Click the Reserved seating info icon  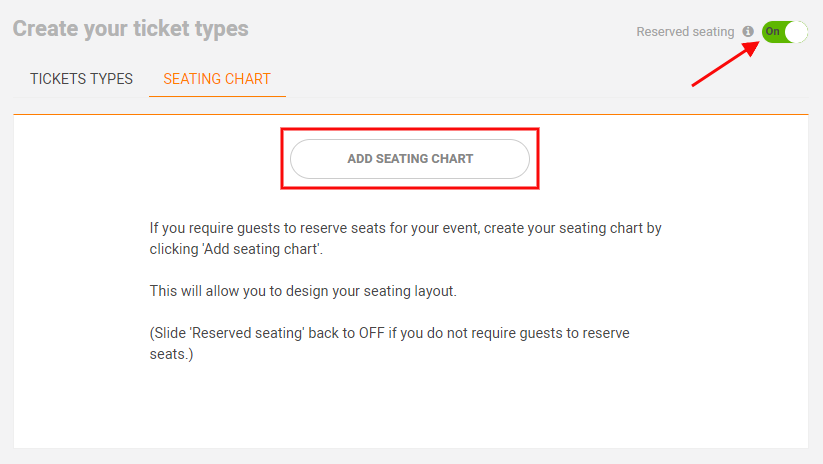coord(748,31)
